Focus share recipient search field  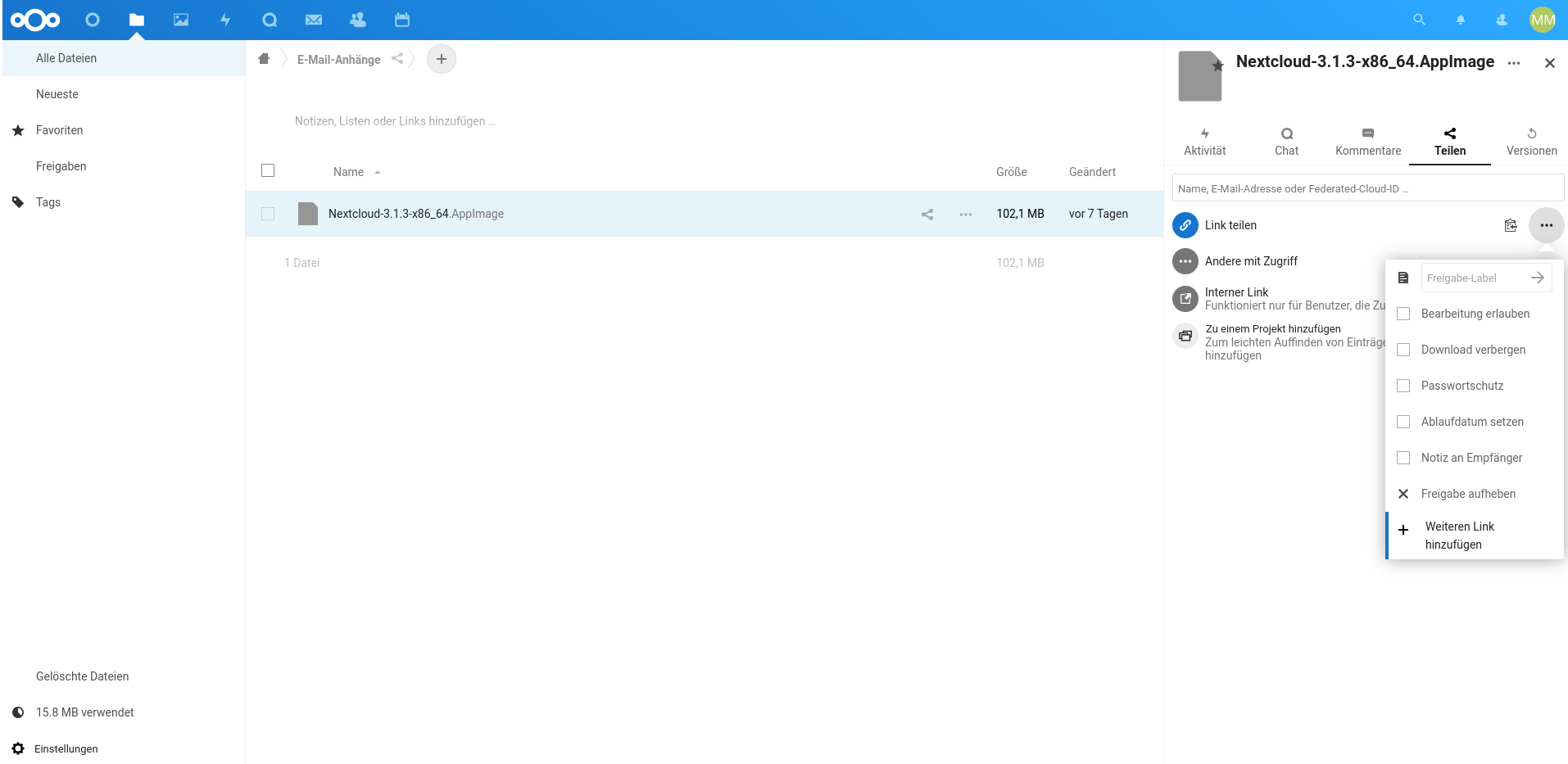tap(1368, 188)
